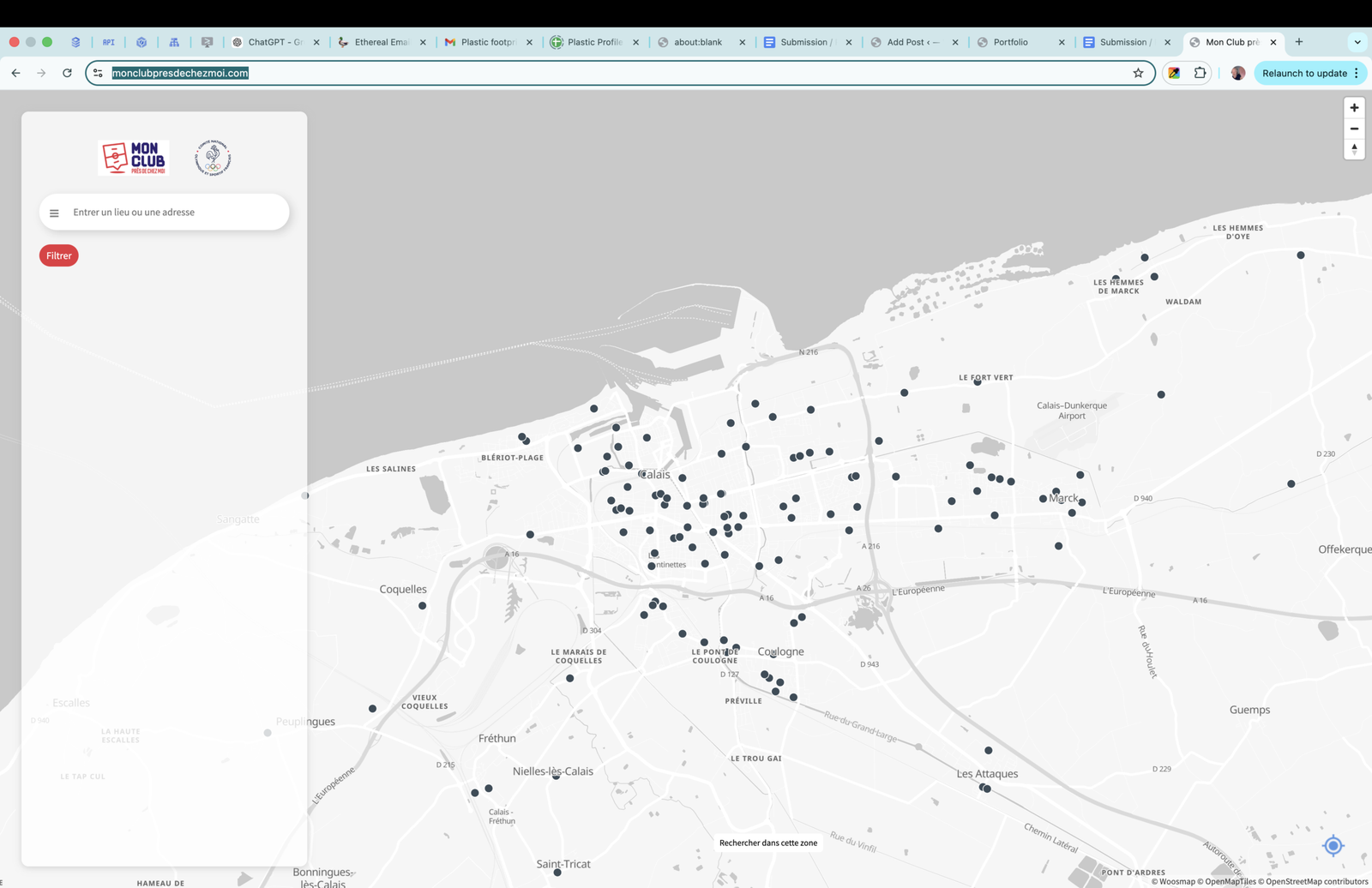This screenshot has height=888, width=1372.
Task: Switch to the ChatGPT tab
Action: (274, 41)
